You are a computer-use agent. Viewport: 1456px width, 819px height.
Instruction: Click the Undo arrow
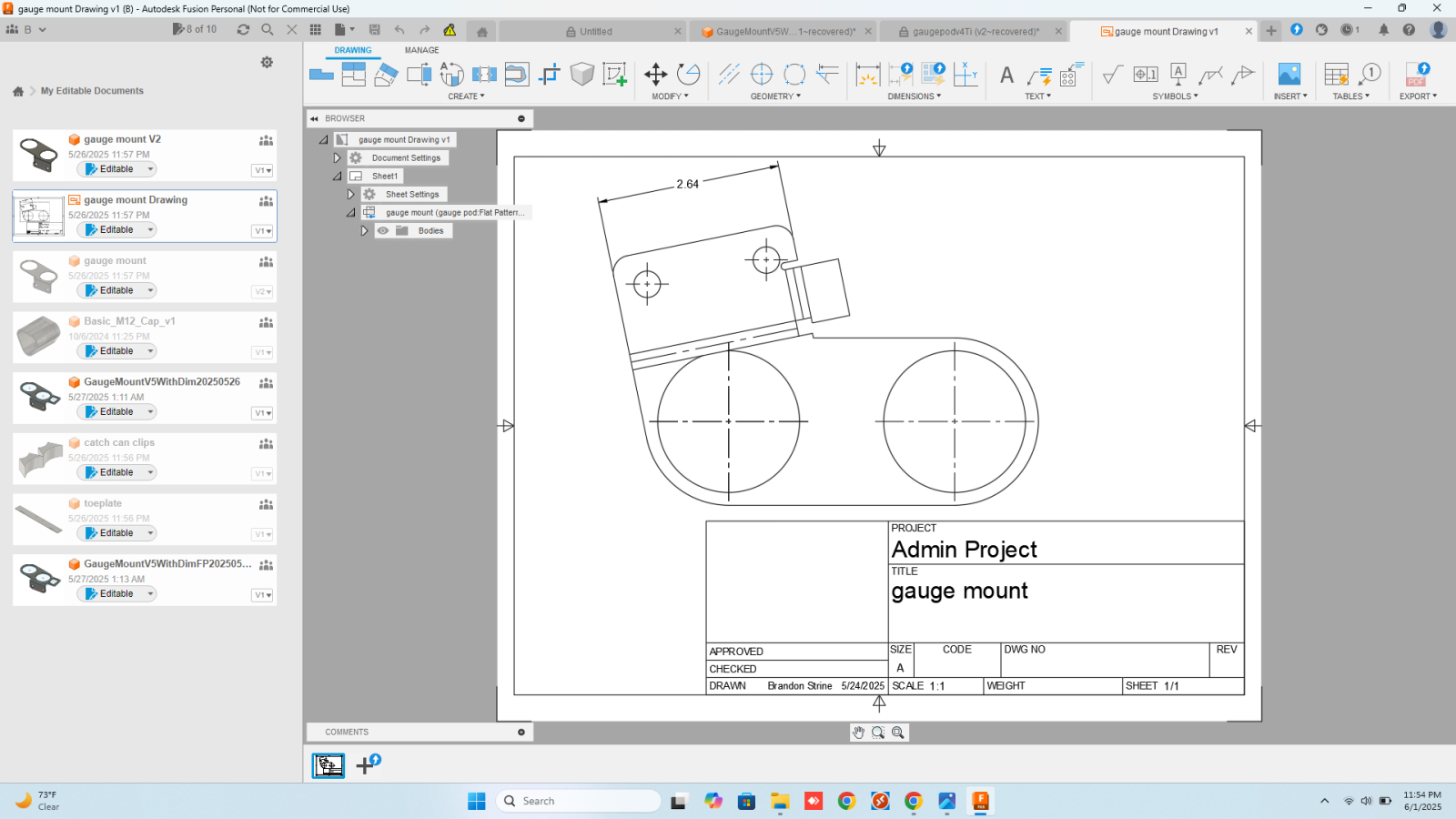(399, 30)
